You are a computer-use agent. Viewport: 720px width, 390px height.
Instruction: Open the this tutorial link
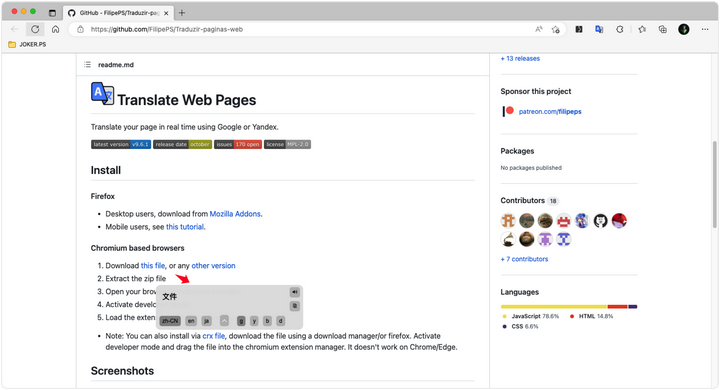pos(185,227)
